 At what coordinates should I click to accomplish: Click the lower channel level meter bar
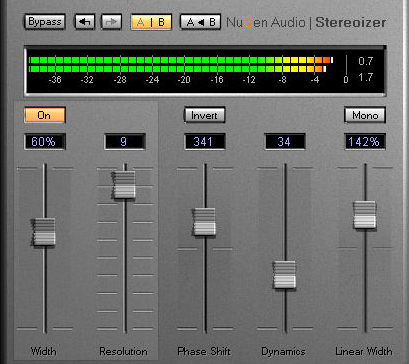point(178,69)
